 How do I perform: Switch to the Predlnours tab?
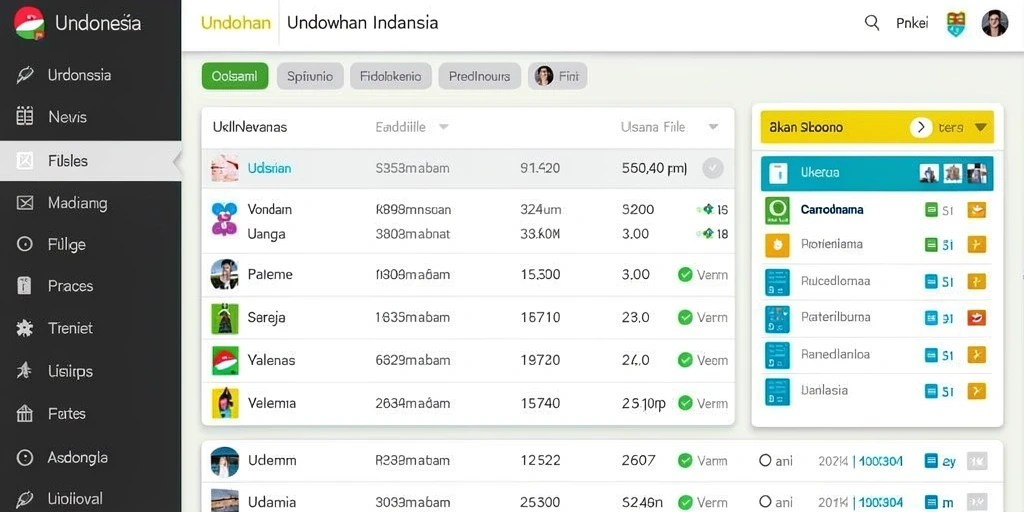(479, 76)
